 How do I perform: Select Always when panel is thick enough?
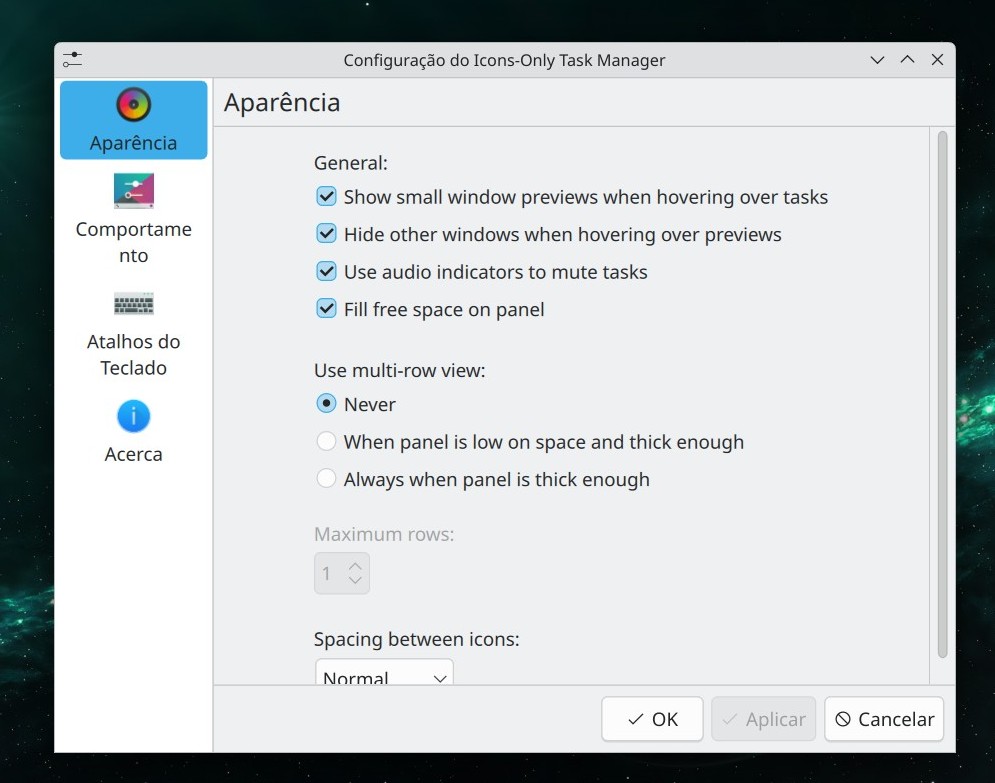click(326, 479)
